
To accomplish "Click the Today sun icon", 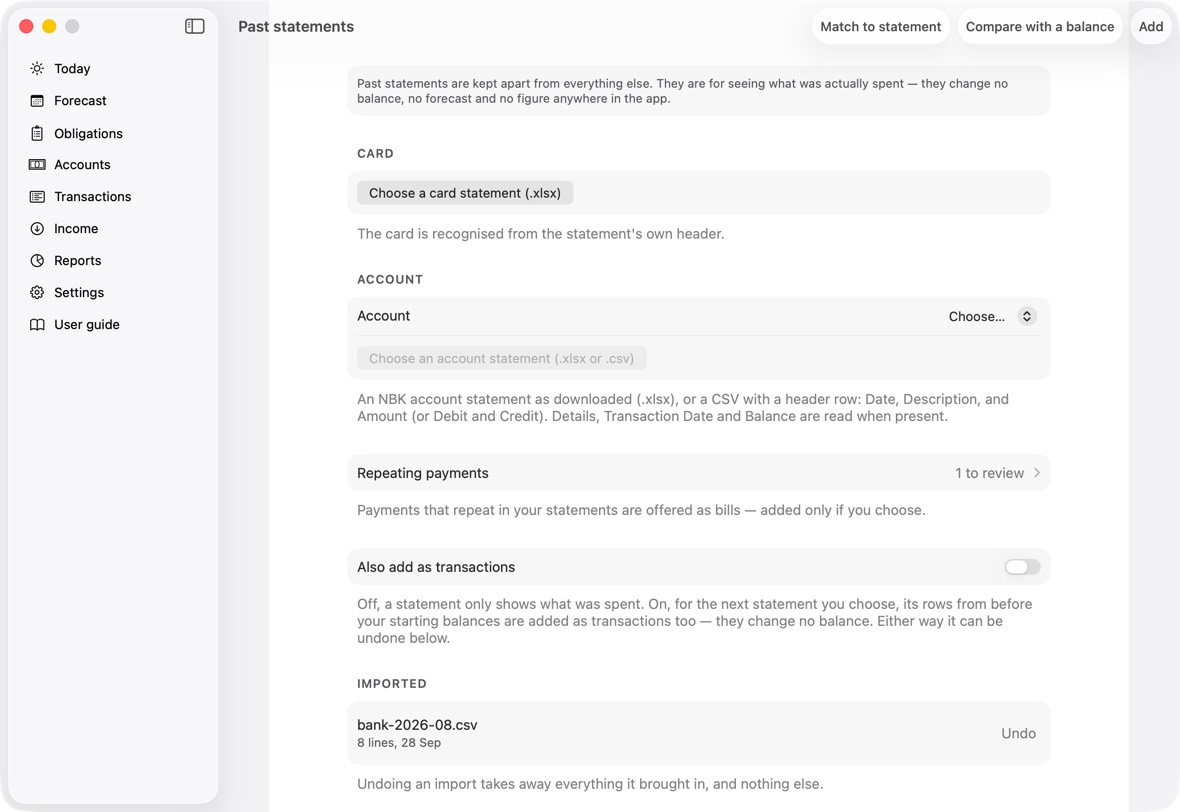I will click(x=37, y=68).
